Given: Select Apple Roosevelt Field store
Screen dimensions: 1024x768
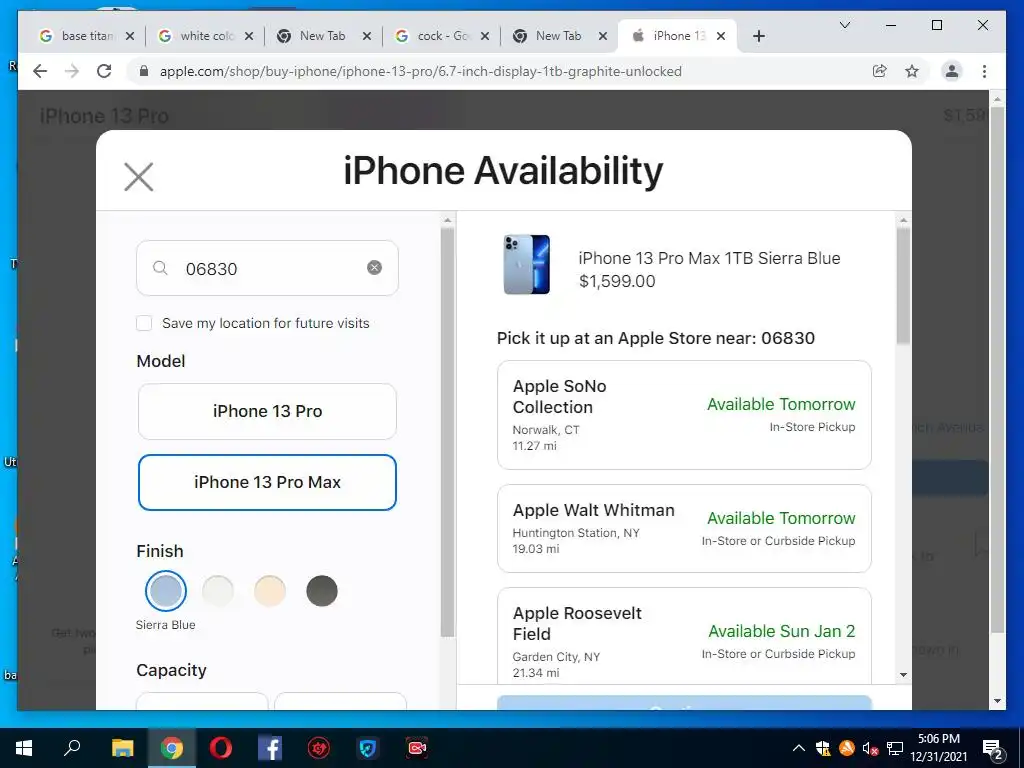Looking at the screenshot, I should click(684, 636).
